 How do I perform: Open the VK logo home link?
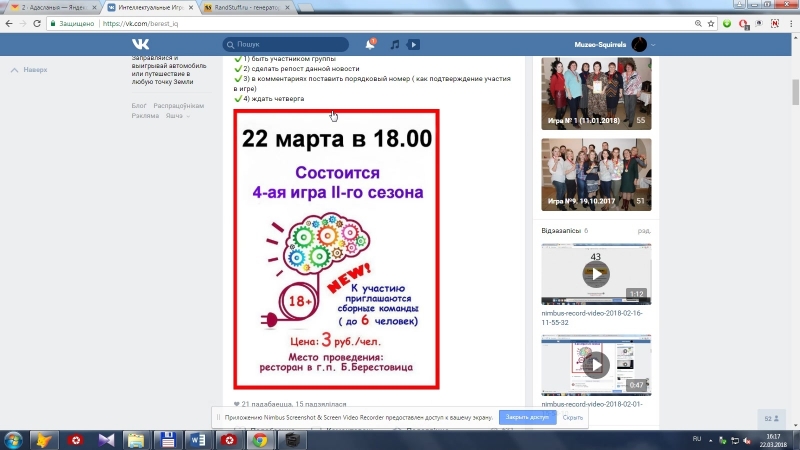[x=140, y=44]
